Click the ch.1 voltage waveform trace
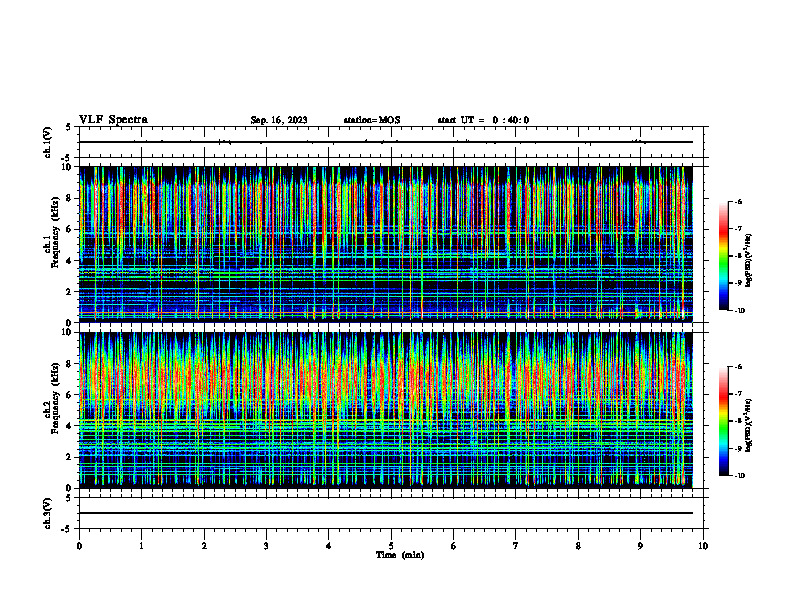The height and width of the screenshot is (612, 792). pyautogui.click(x=386, y=142)
